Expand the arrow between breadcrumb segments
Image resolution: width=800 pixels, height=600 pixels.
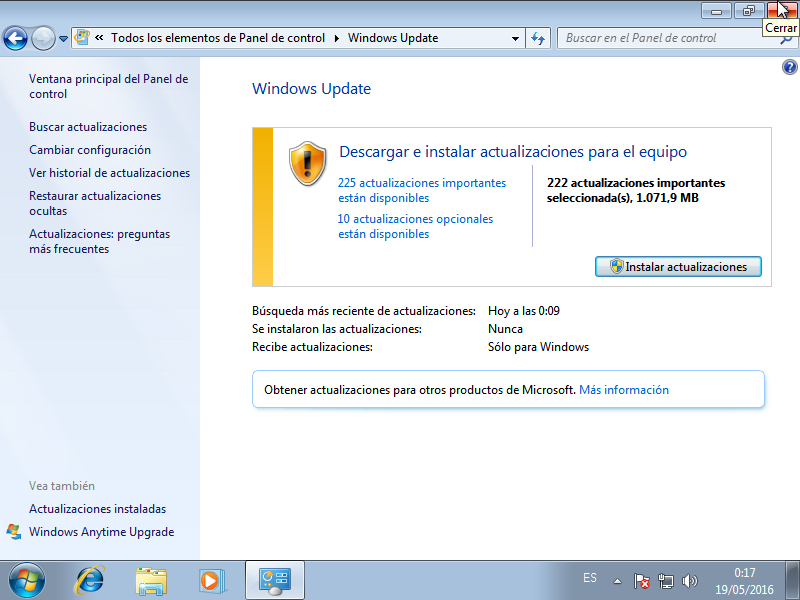coord(337,38)
